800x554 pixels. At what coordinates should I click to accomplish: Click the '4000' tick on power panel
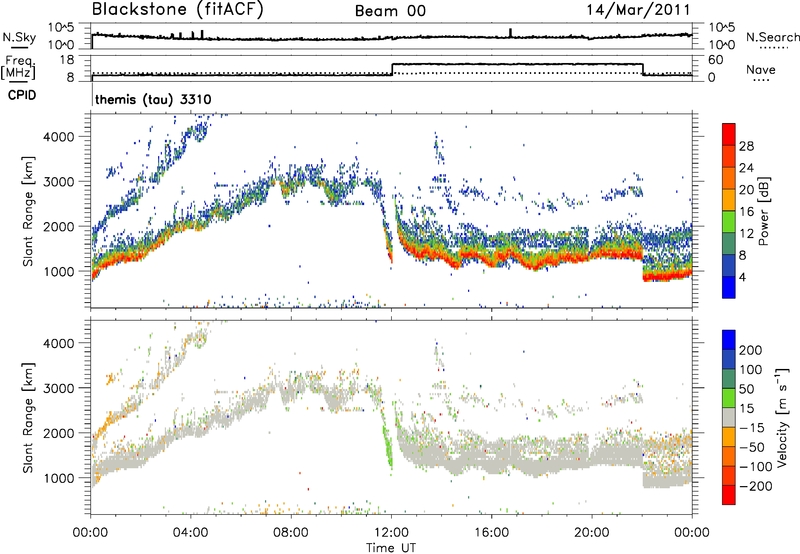(x=58, y=137)
